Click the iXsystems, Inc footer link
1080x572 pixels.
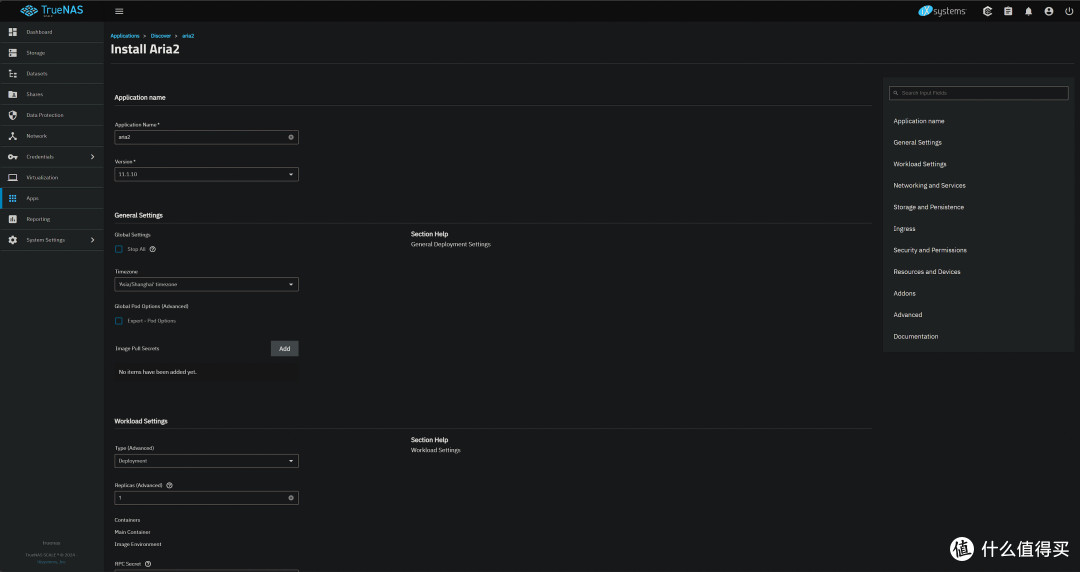pos(52,562)
